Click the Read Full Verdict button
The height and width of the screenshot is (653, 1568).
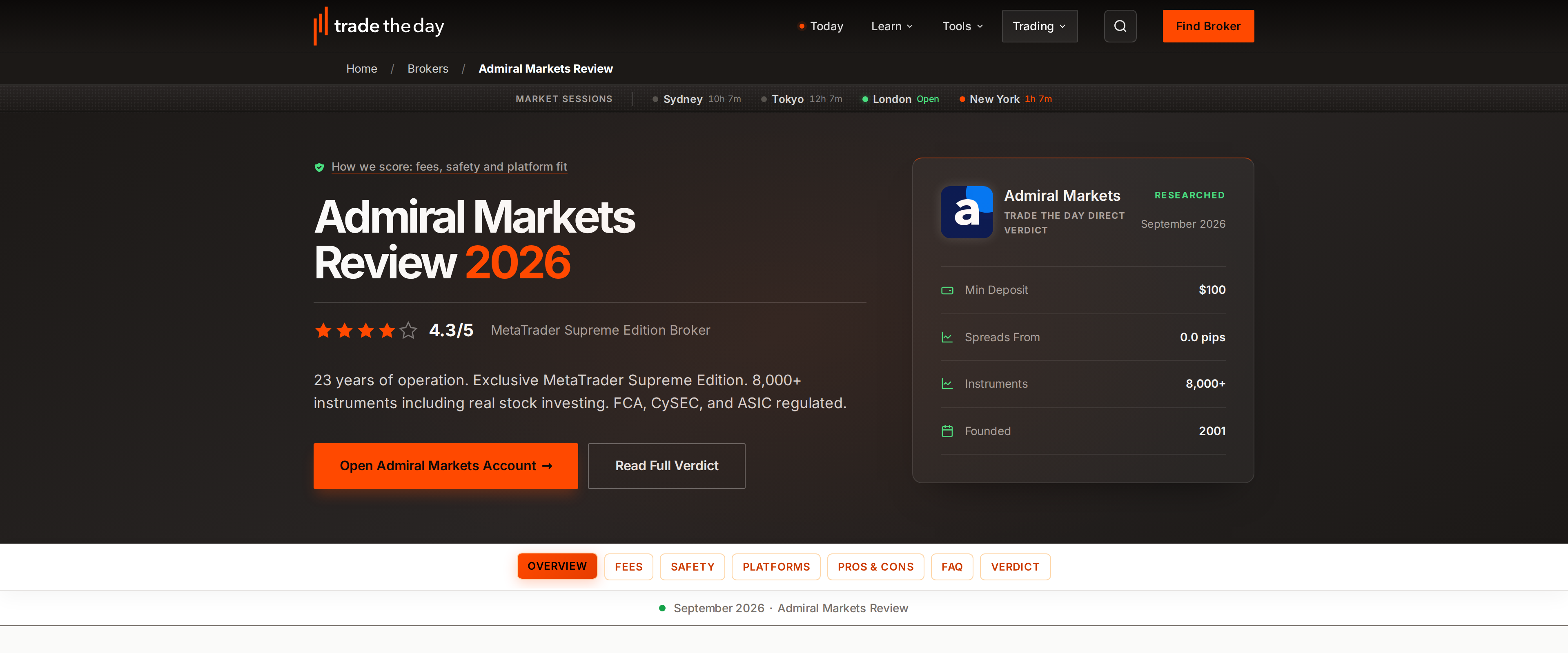pos(666,466)
